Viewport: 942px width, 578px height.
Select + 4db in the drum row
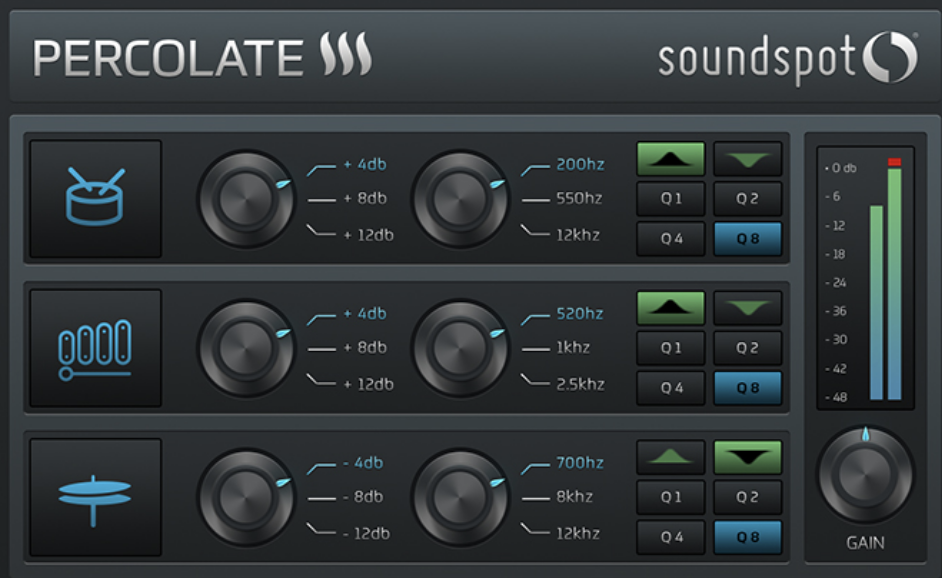[x=365, y=164]
